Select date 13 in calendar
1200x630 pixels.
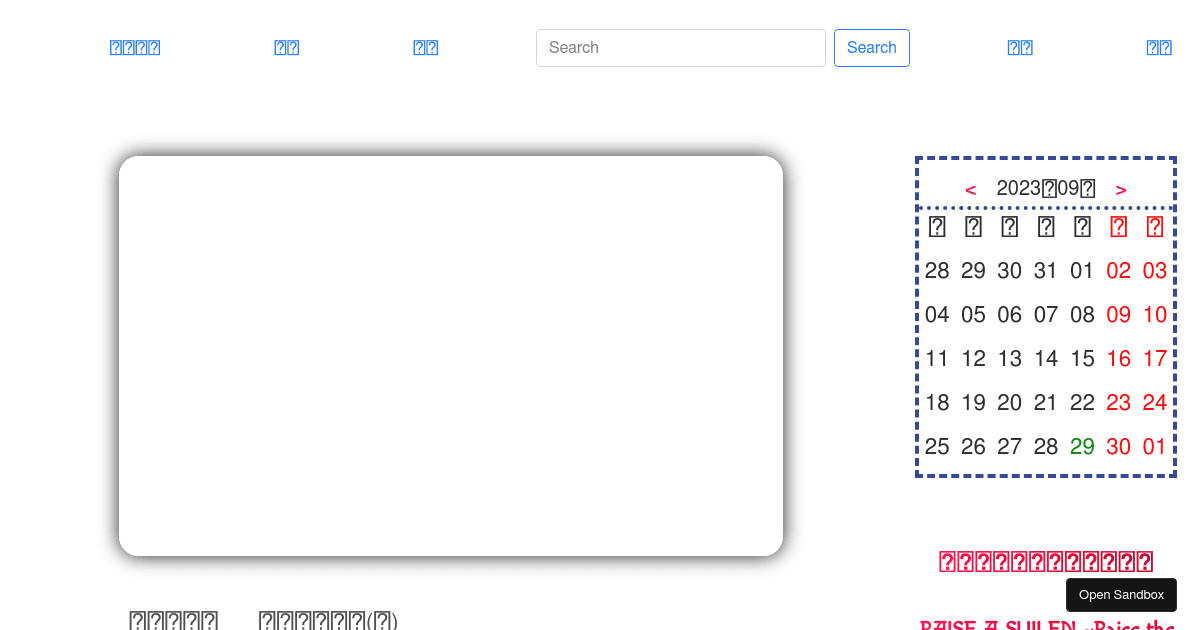click(x=1010, y=359)
